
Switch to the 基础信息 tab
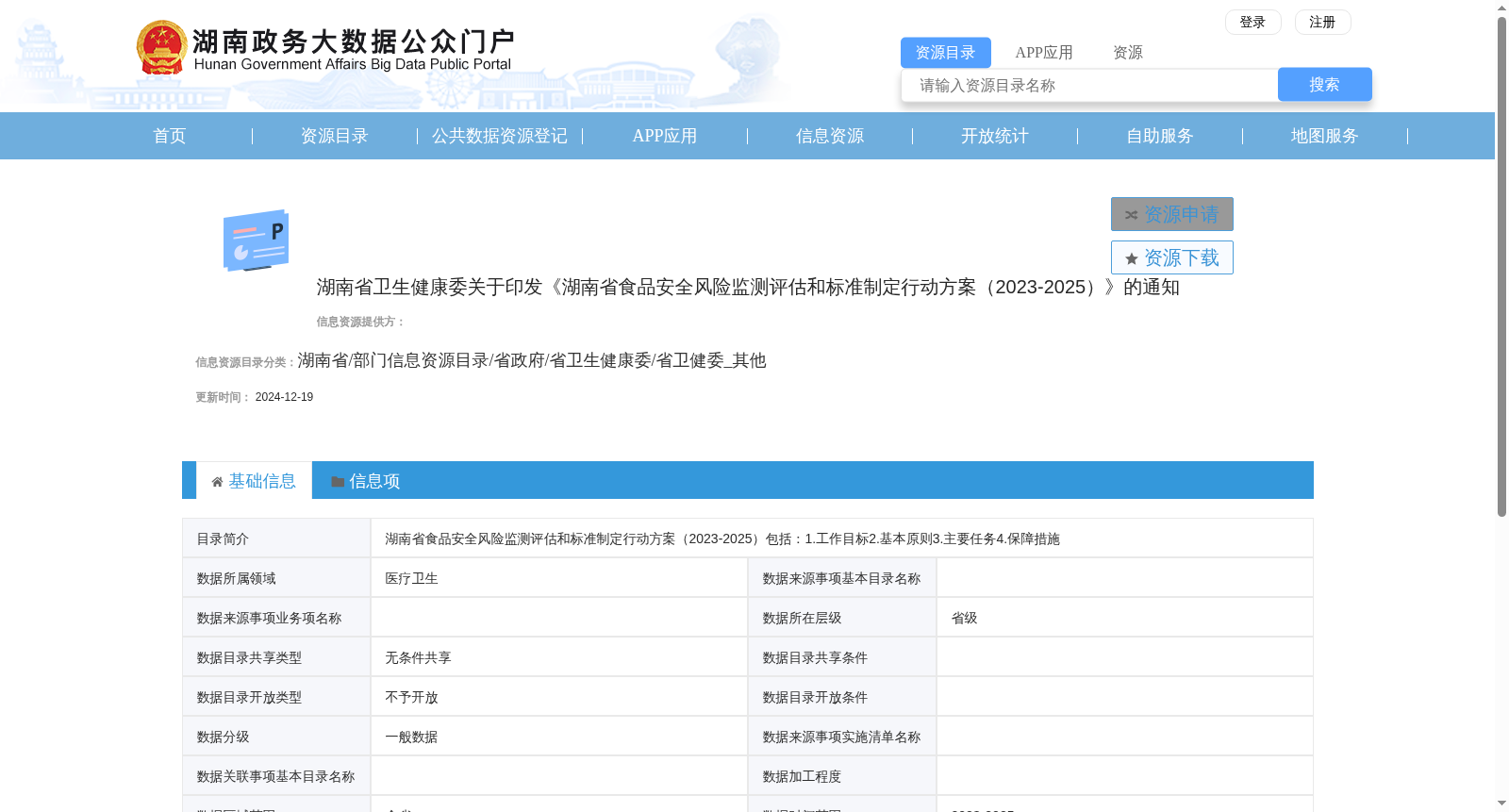[x=254, y=481]
